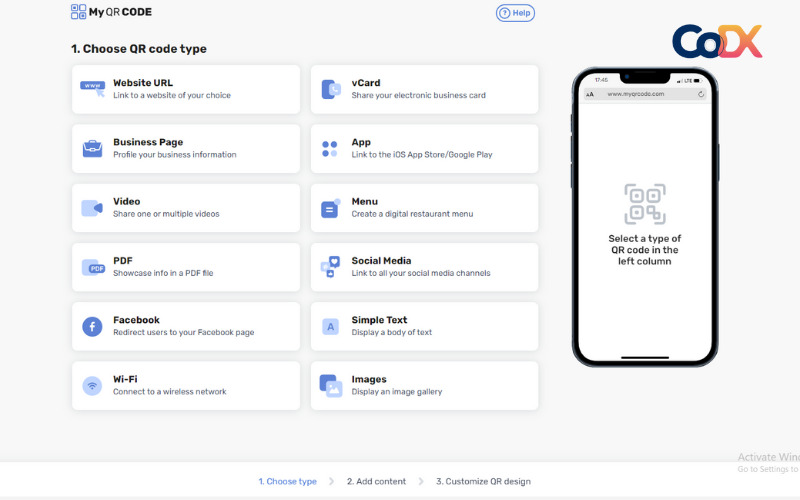Screen dimensions: 800x500
Task: Click 'Redirect users to your Facebook page'
Action: pos(184,332)
